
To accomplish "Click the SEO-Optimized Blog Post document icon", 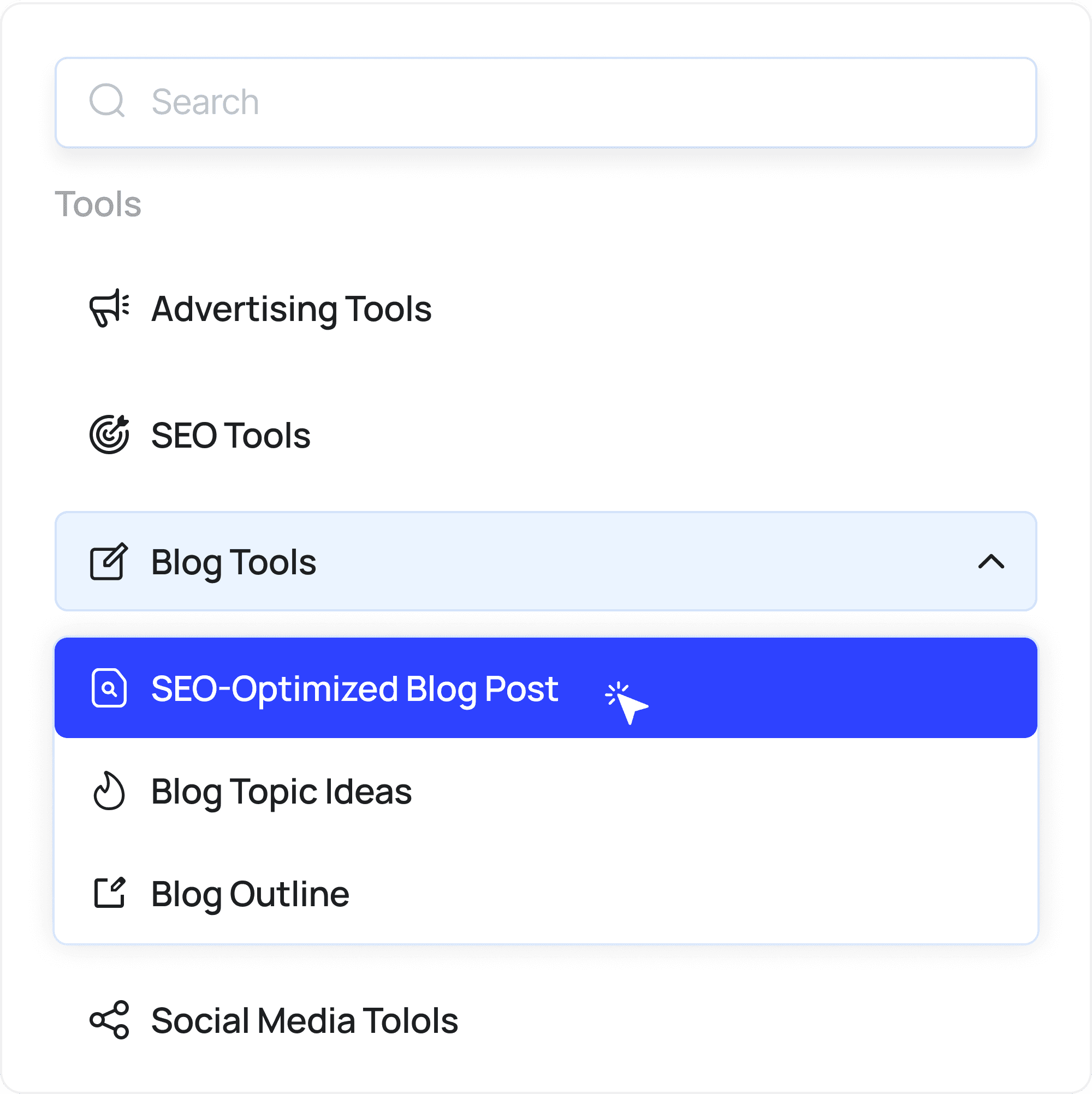I will pyautogui.click(x=109, y=688).
